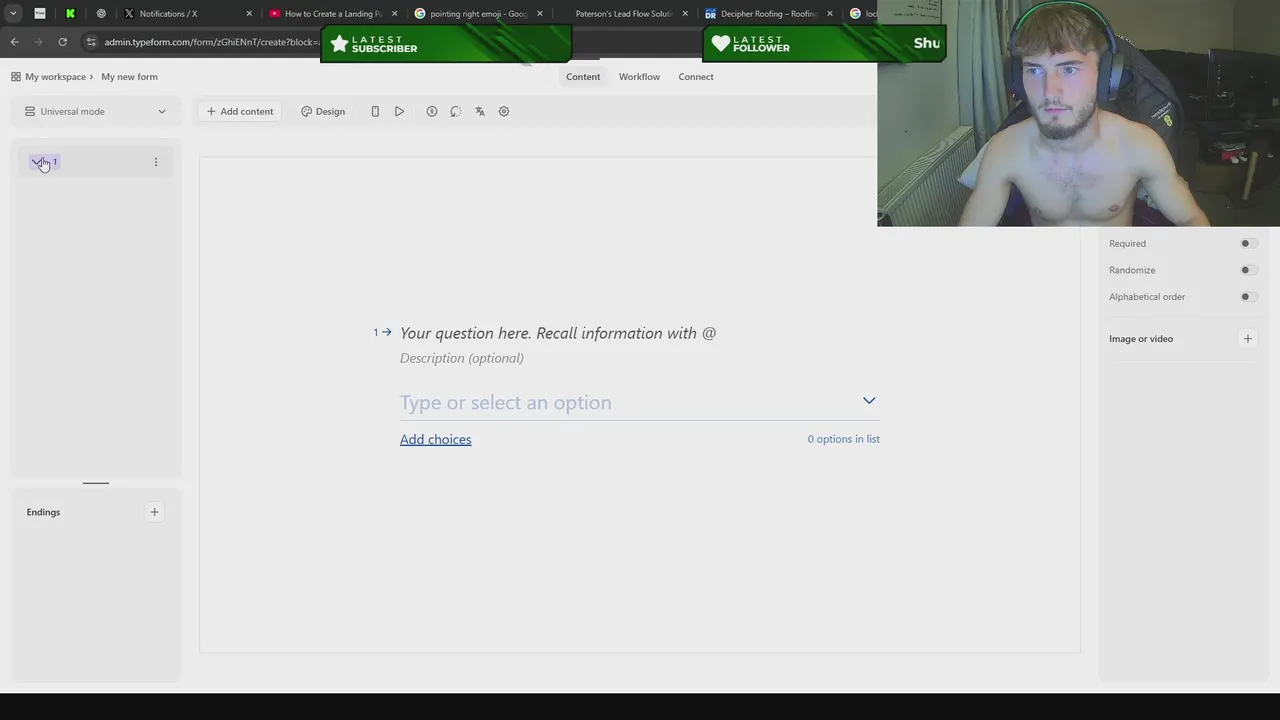This screenshot has height=720, width=1280.
Task: Click the question title placeholder field
Action: 558,333
